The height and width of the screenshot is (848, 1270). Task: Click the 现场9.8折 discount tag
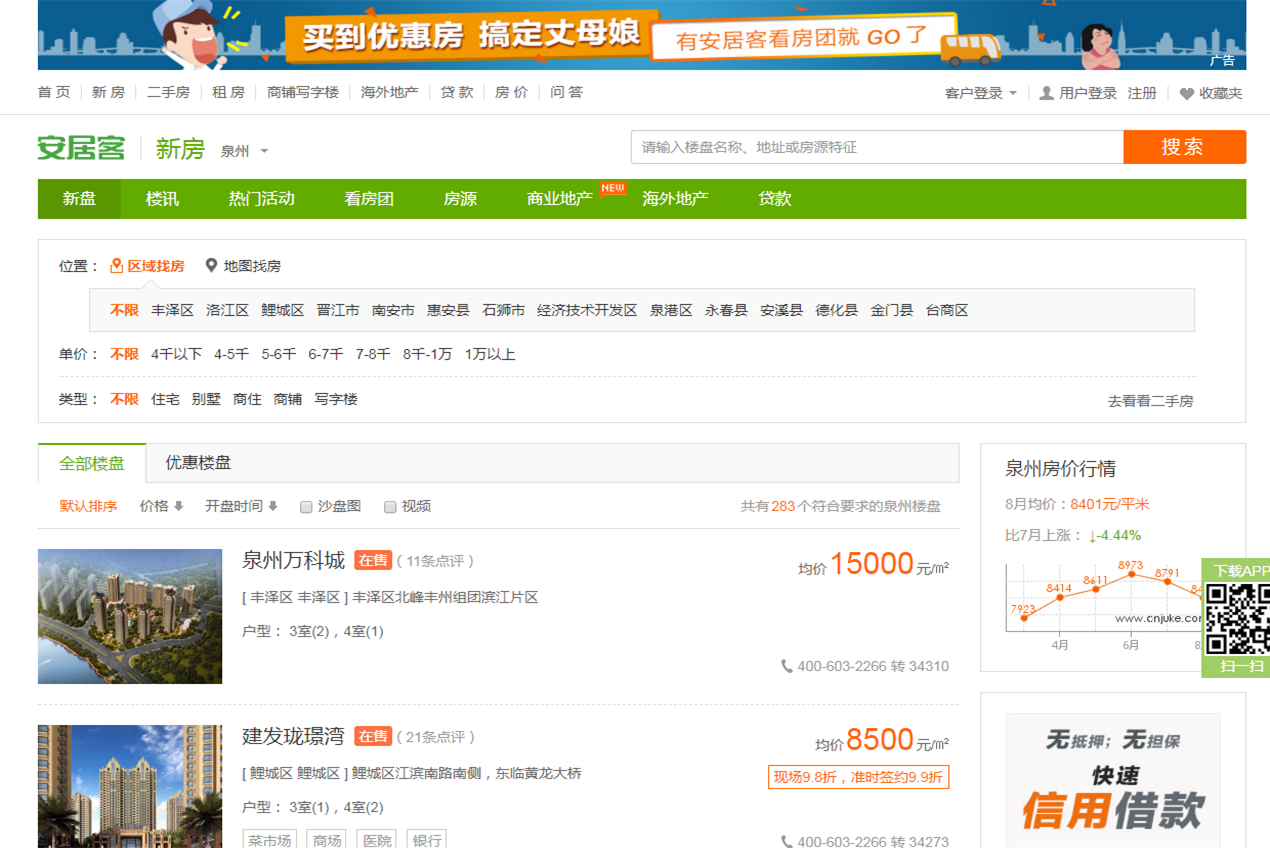point(858,777)
